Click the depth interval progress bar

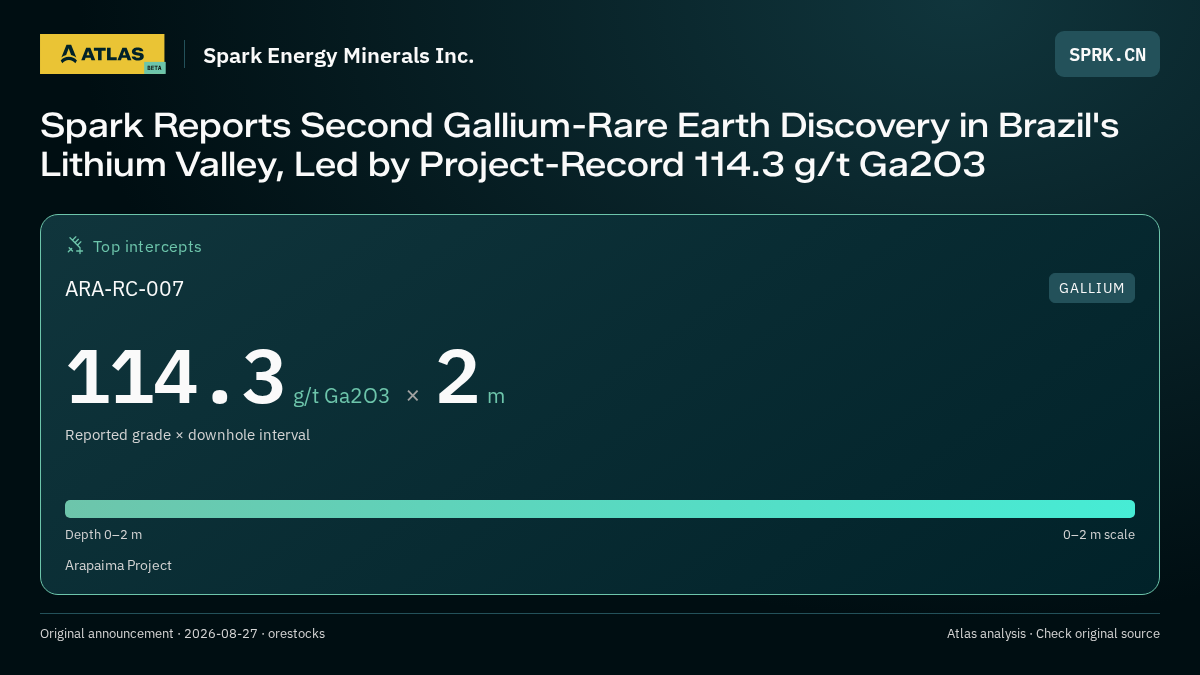point(600,508)
